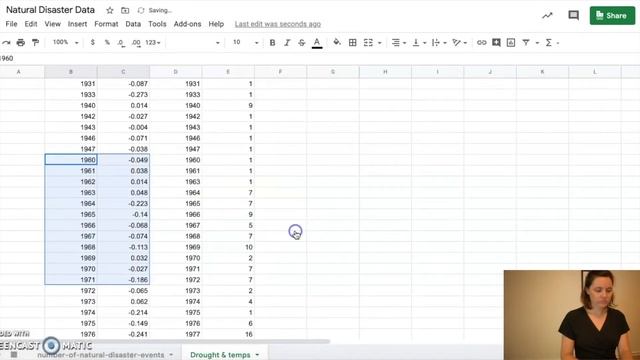
Task: Star the Natural Disaster Data document
Action: tap(109, 10)
